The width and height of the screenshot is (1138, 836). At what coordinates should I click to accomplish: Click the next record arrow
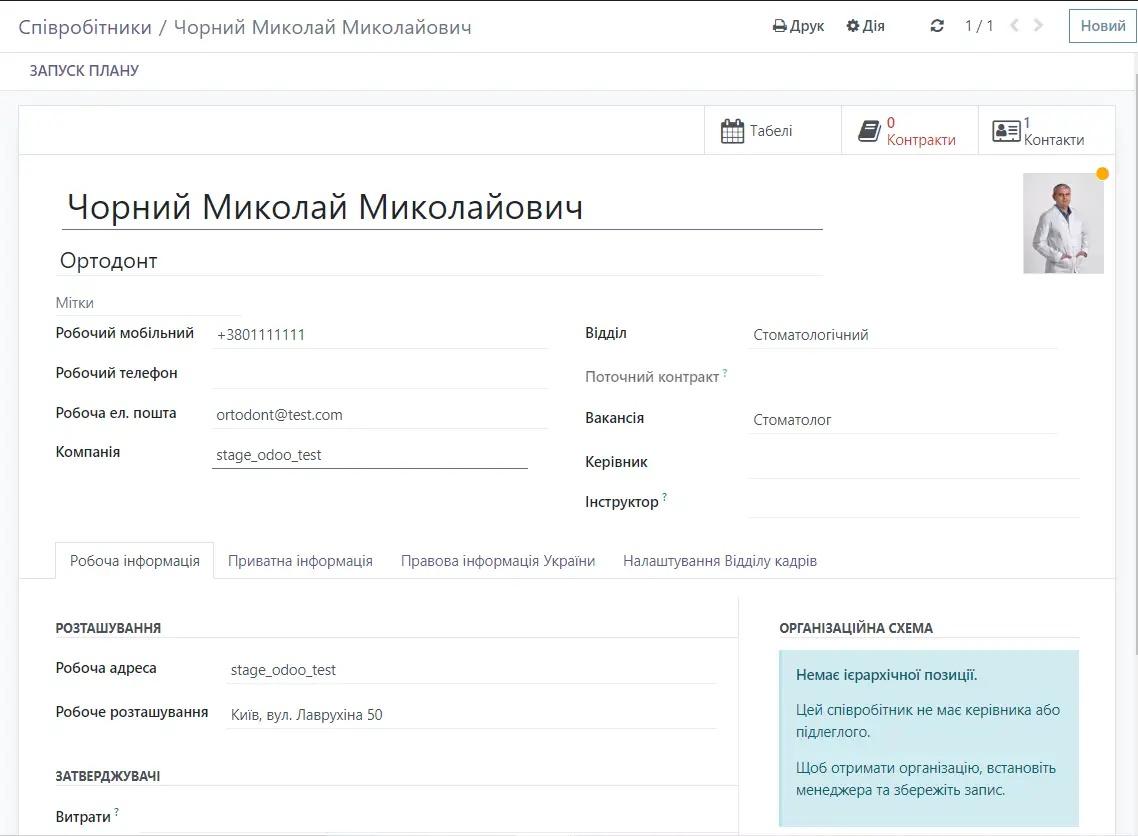(x=1041, y=25)
